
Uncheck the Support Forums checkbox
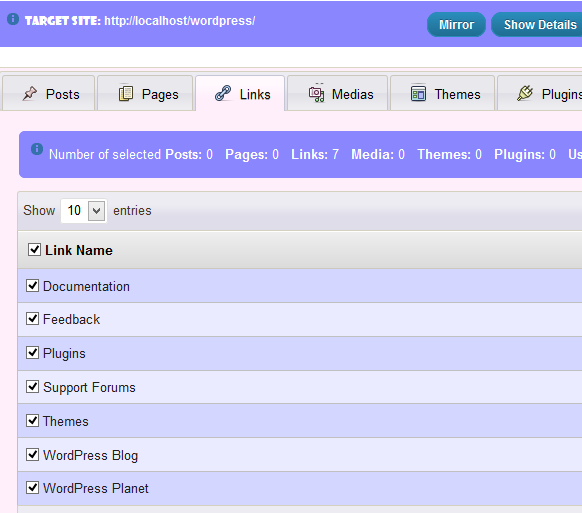point(32,386)
